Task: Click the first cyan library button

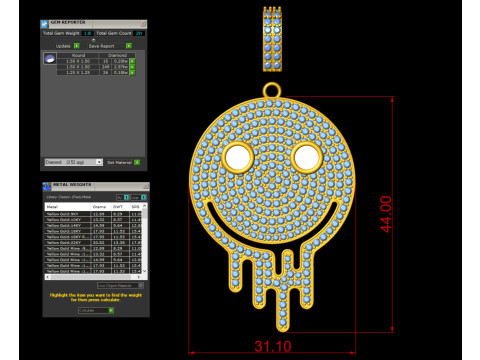Action: point(126,197)
